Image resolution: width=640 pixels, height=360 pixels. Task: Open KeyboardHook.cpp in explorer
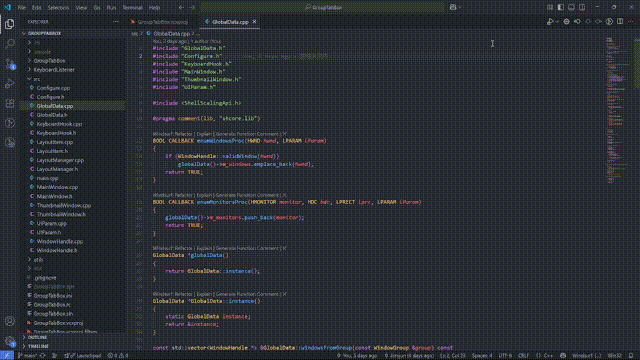59,124
